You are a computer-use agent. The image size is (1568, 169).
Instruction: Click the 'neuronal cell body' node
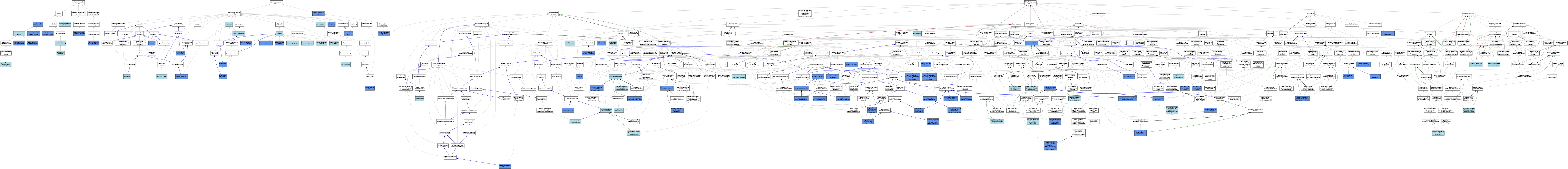coord(349,33)
